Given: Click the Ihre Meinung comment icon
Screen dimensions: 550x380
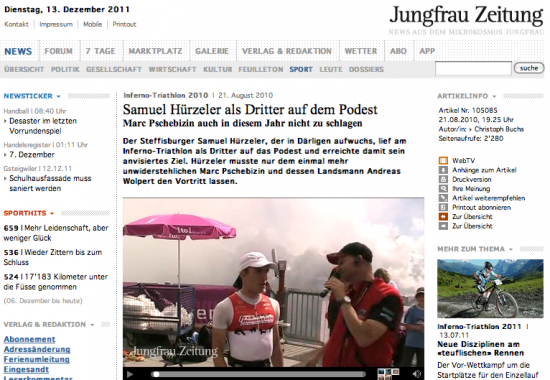Looking at the screenshot, I should tap(443, 189).
